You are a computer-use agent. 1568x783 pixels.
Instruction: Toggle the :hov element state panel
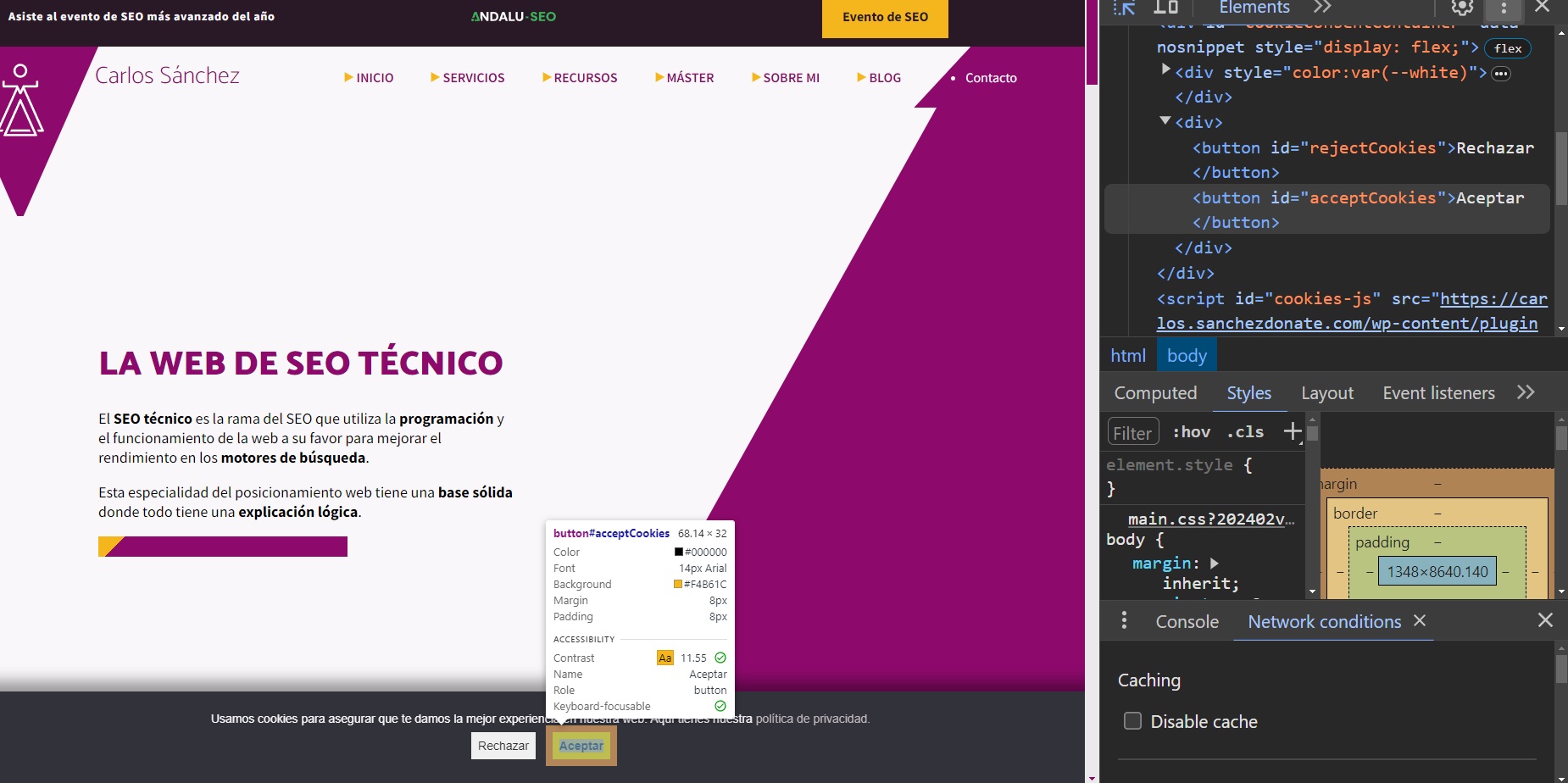pyautogui.click(x=1191, y=431)
